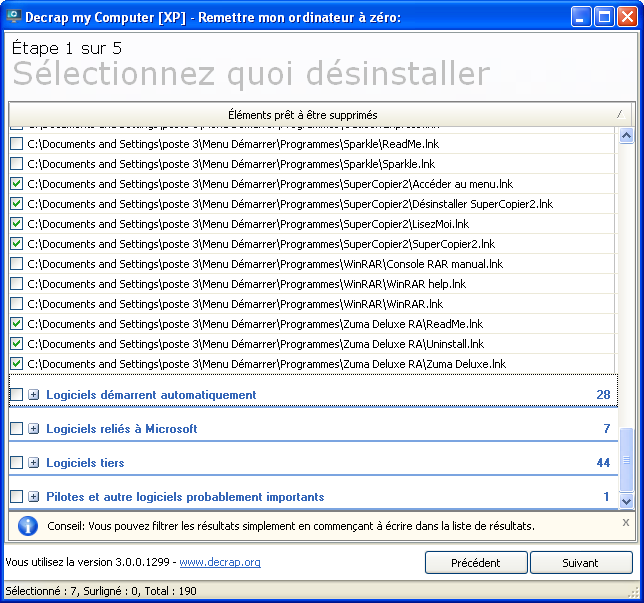
Task: Select the Sparkle\Sparkle.lnk row text
Action: [231, 164]
